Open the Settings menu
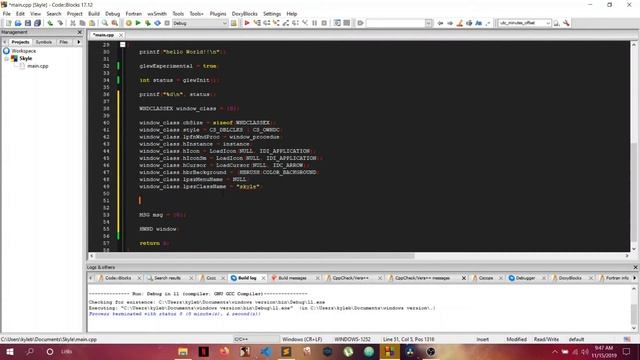 click(272, 13)
